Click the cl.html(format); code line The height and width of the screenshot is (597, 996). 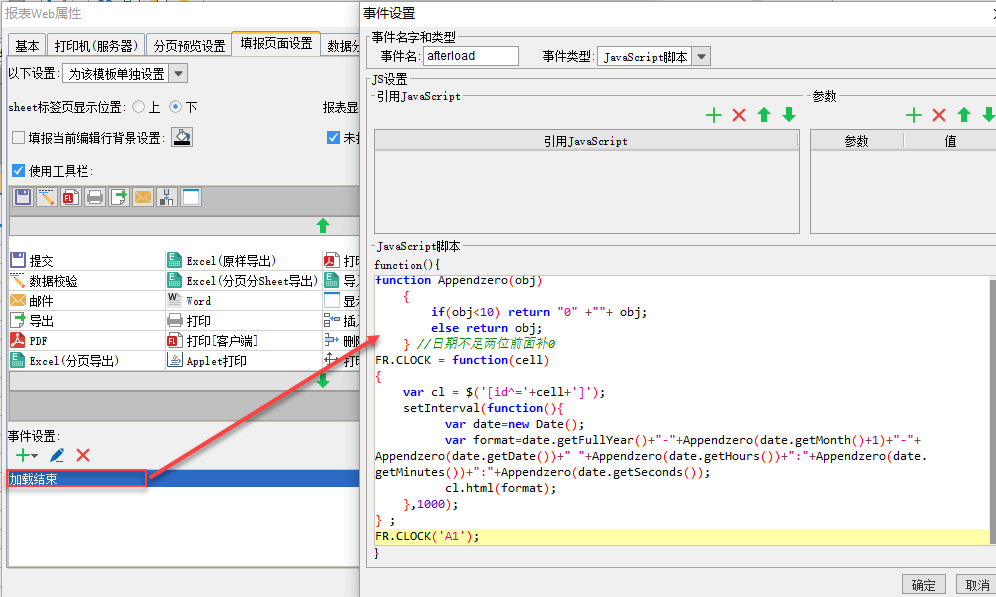coord(501,488)
